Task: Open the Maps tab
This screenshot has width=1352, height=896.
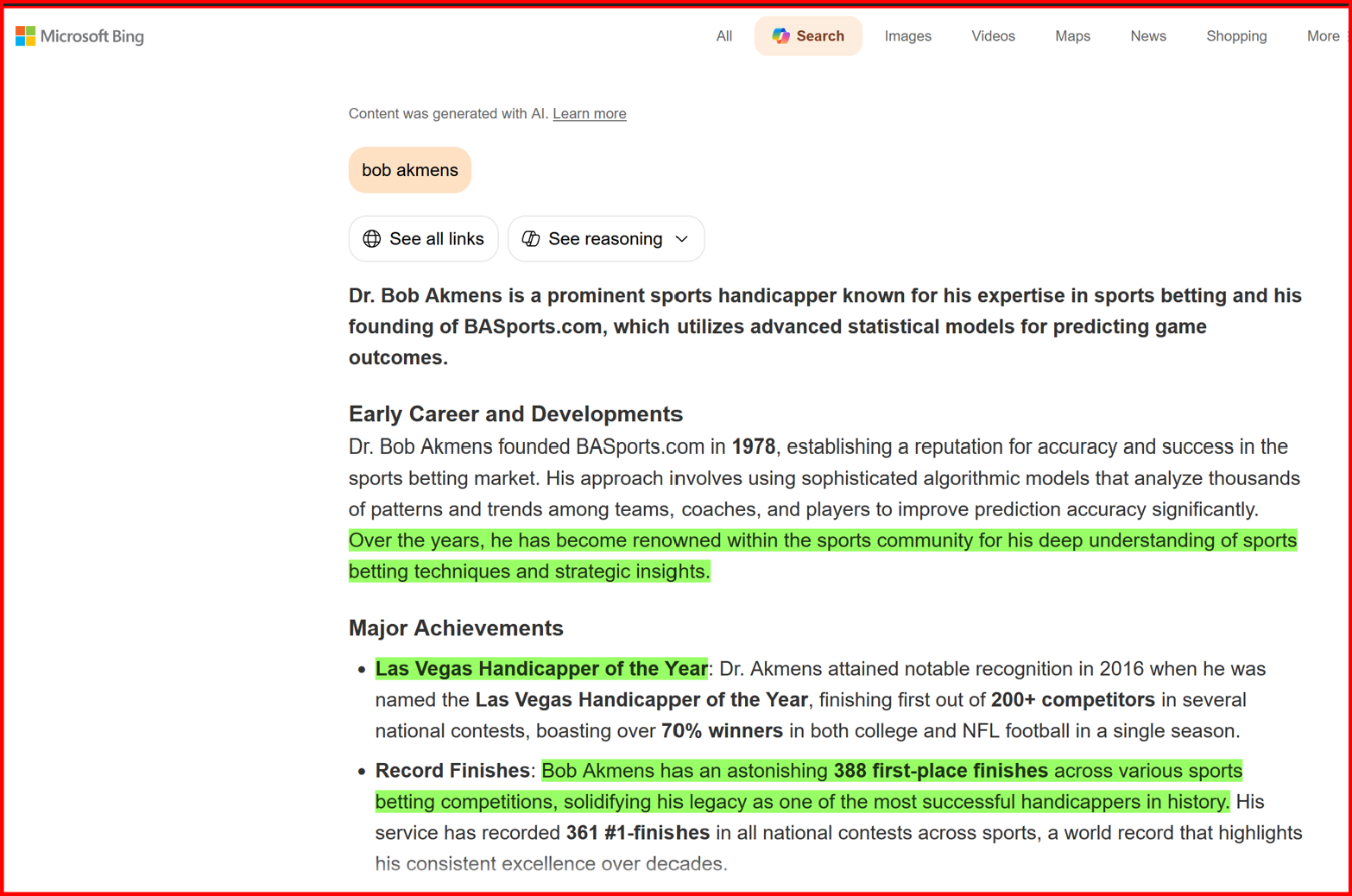Action: 1072,36
